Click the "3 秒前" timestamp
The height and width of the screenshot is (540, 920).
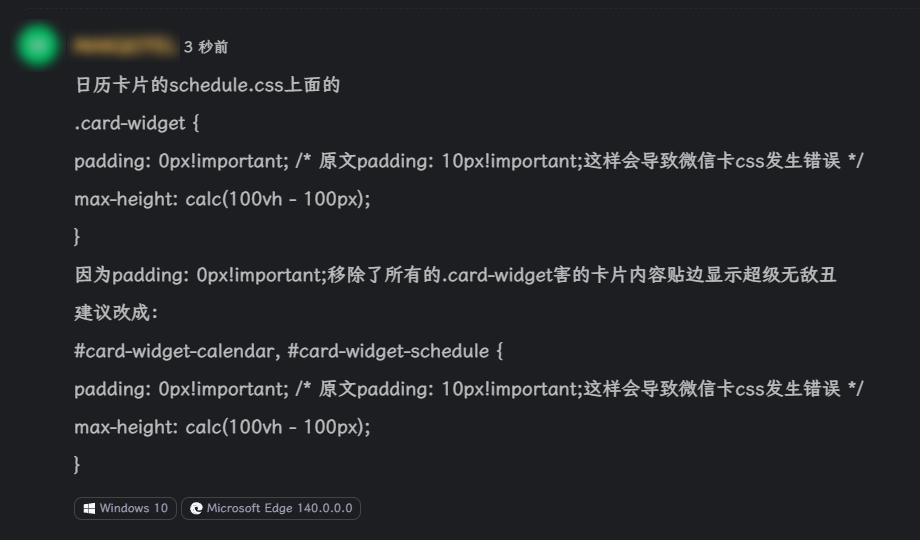pos(205,47)
